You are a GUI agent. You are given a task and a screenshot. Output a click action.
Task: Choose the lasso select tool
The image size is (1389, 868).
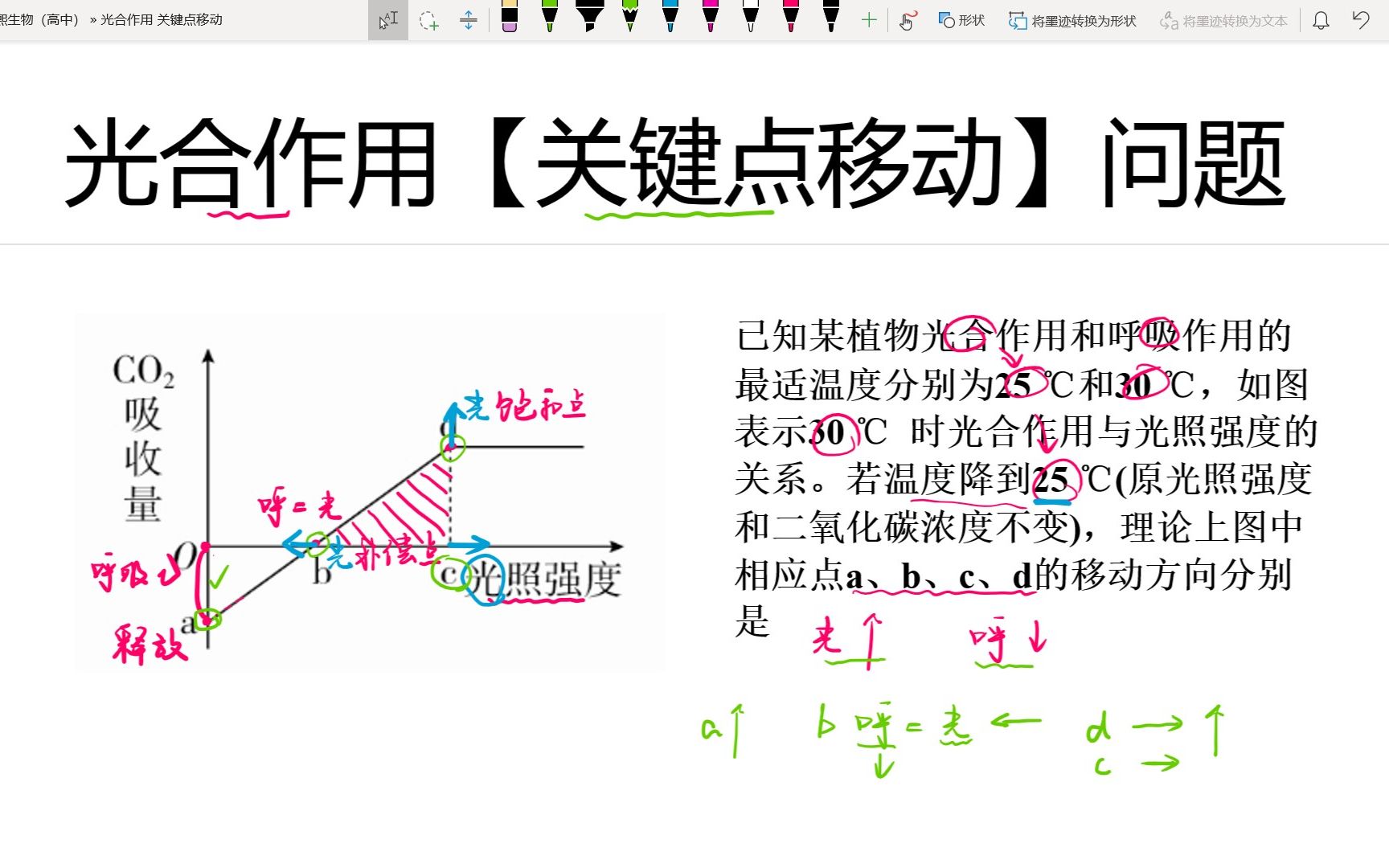[x=428, y=20]
